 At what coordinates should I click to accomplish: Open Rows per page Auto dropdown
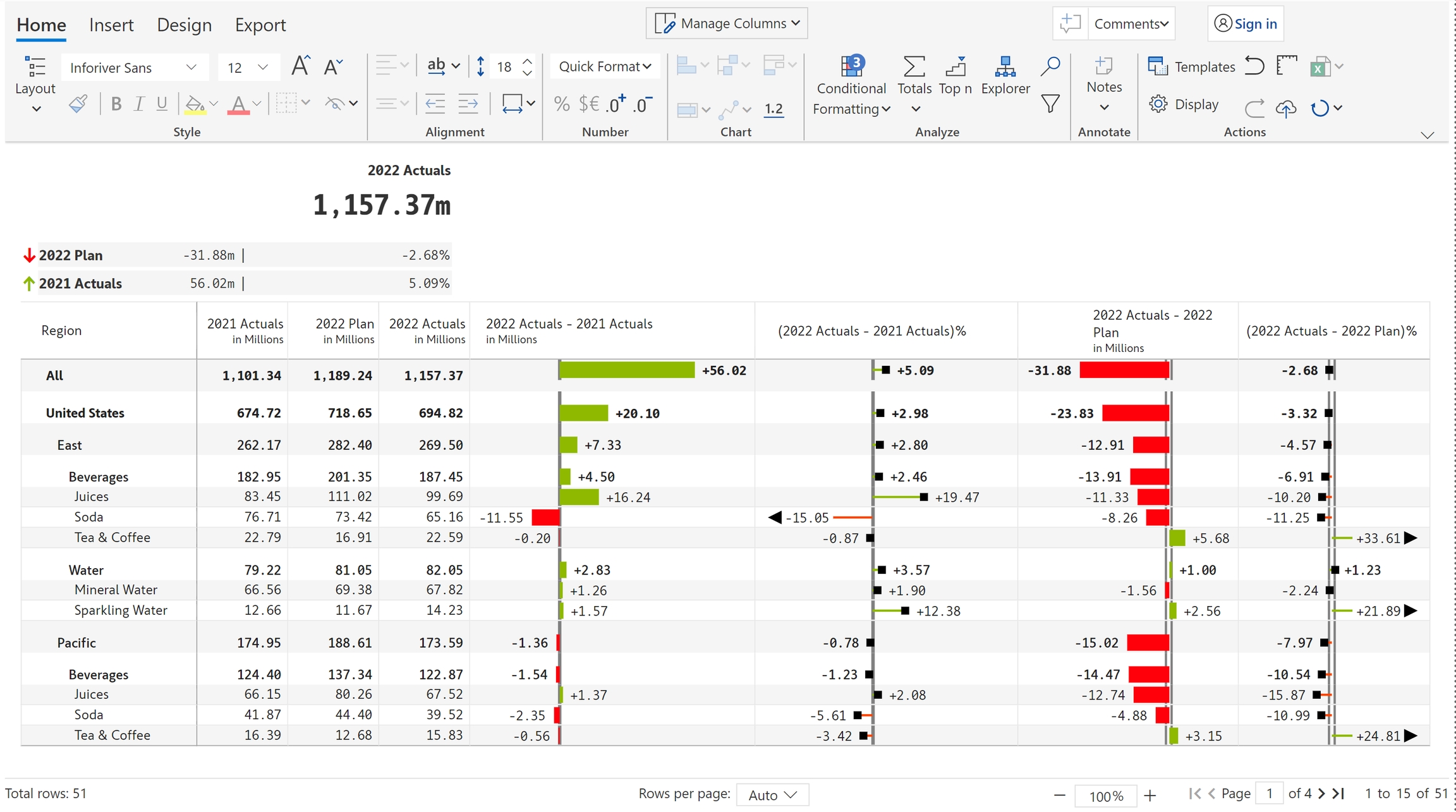(x=772, y=795)
